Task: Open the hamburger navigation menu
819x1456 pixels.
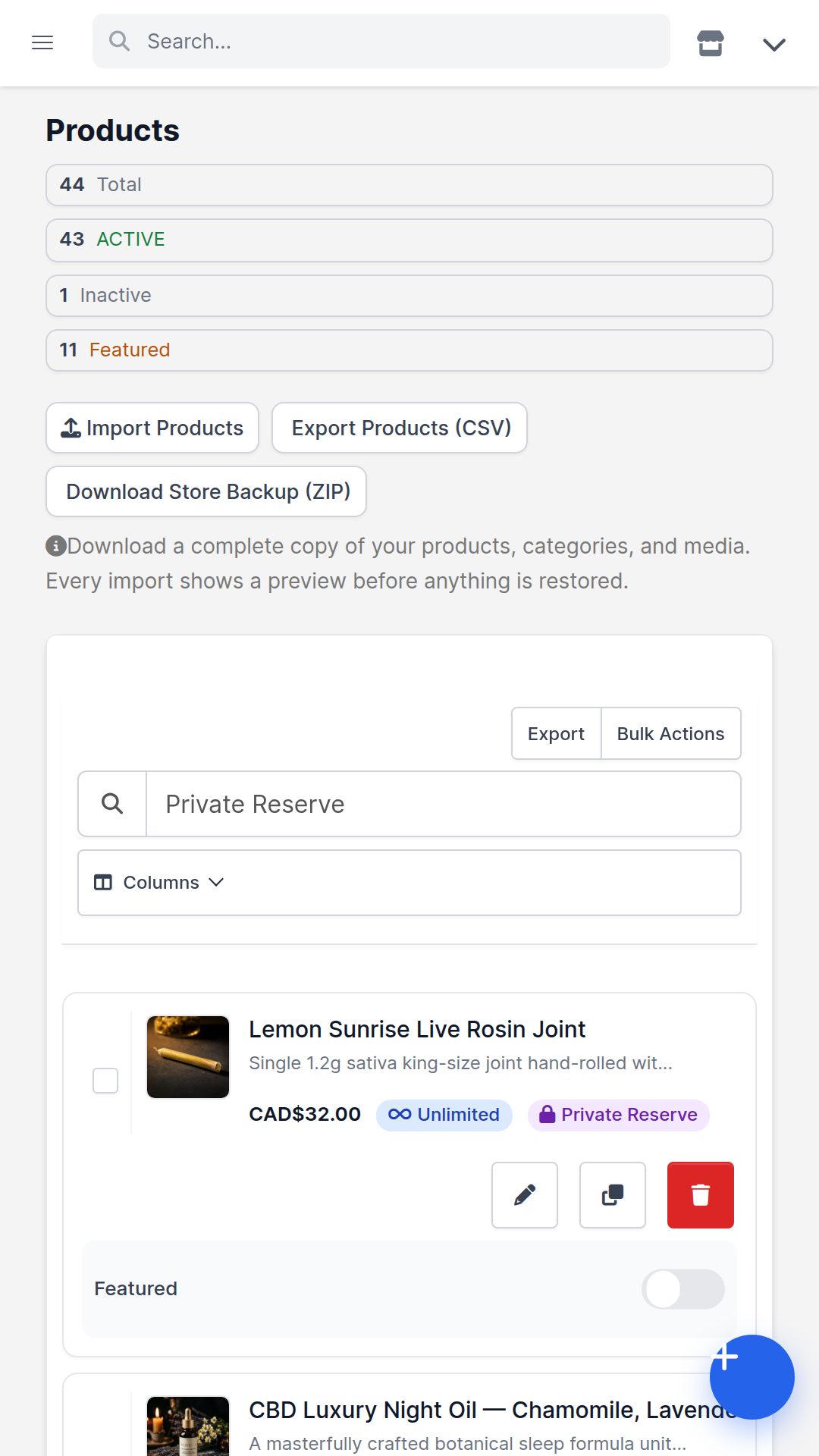Action: (42, 42)
